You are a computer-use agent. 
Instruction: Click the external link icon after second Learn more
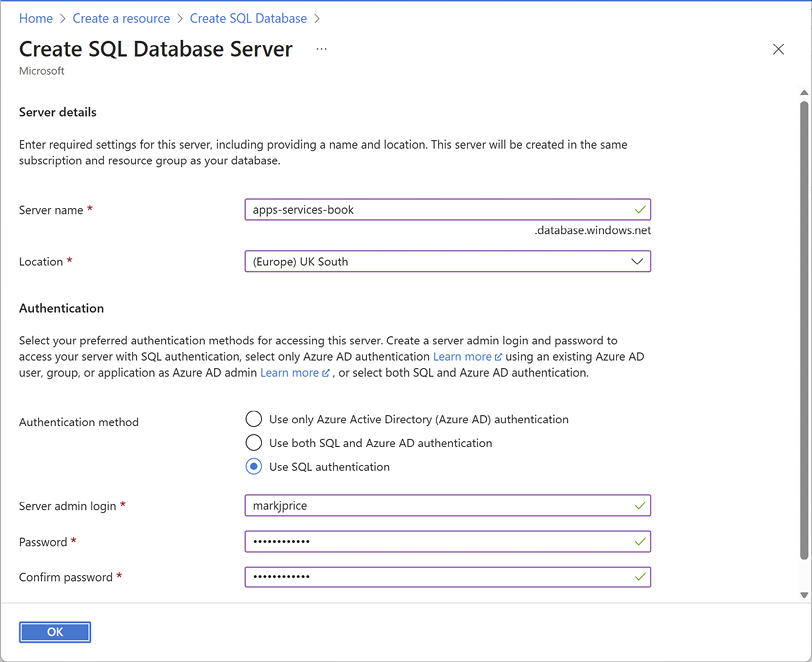[x=325, y=373]
